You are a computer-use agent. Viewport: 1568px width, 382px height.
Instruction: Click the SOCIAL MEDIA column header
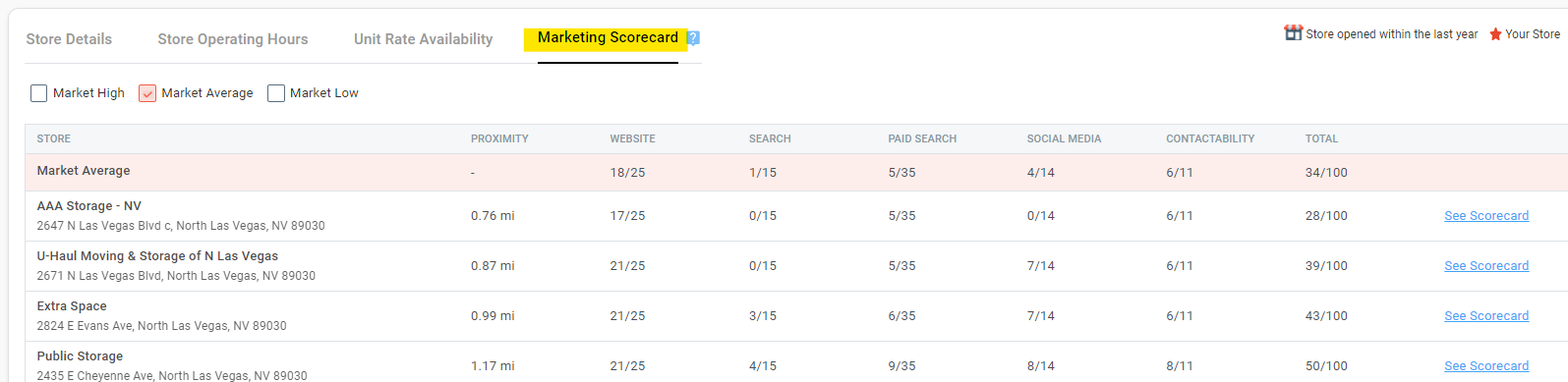(x=1064, y=139)
